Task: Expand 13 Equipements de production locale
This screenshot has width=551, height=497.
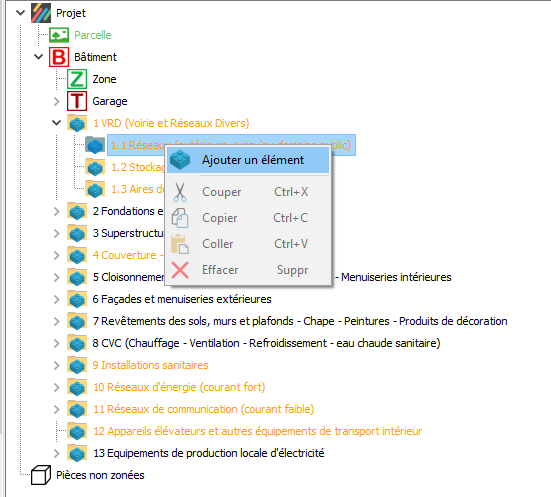Action: click(x=57, y=453)
